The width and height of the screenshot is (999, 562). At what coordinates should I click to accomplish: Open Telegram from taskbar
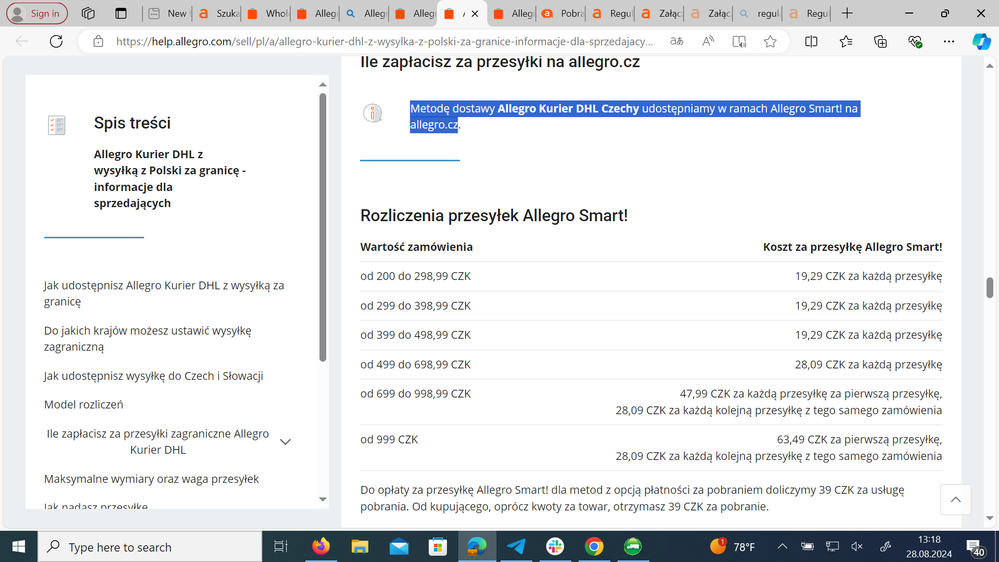[516, 547]
